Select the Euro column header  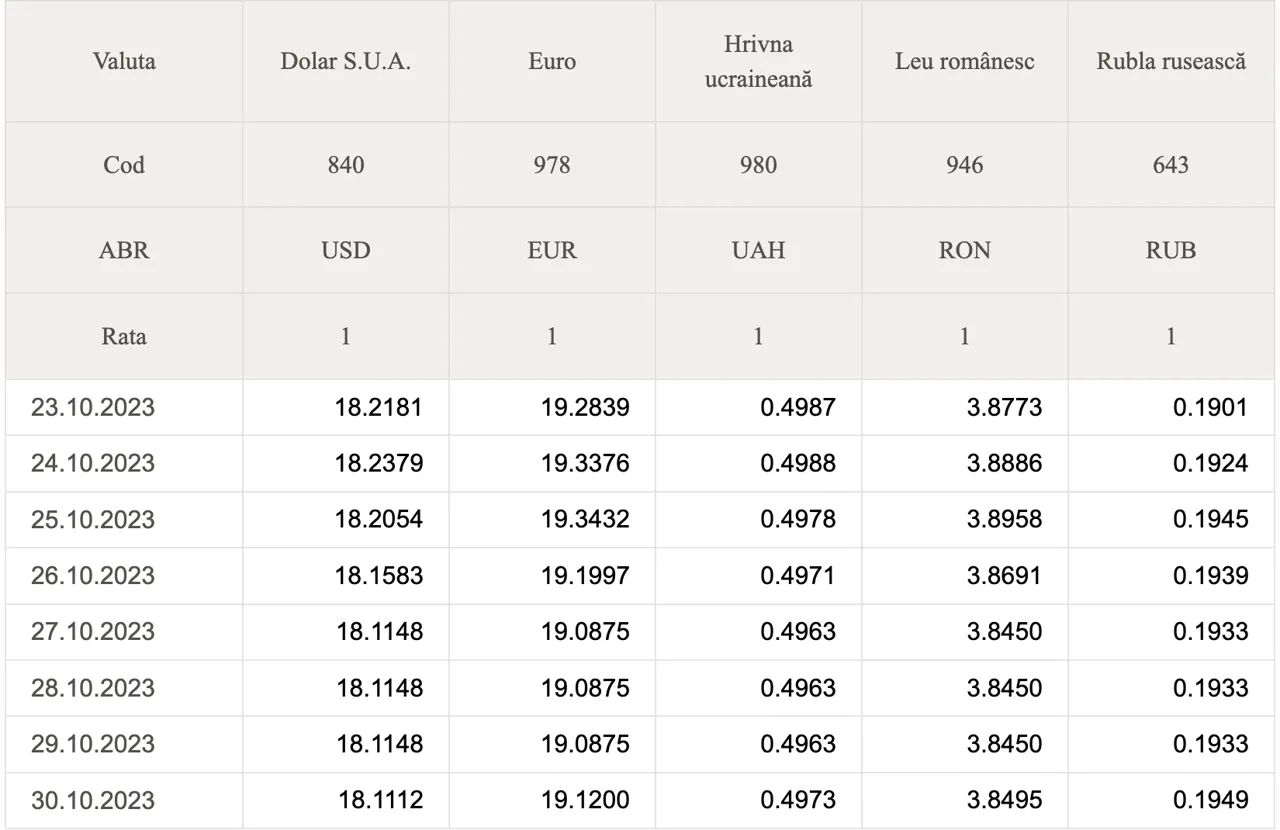[552, 61]
